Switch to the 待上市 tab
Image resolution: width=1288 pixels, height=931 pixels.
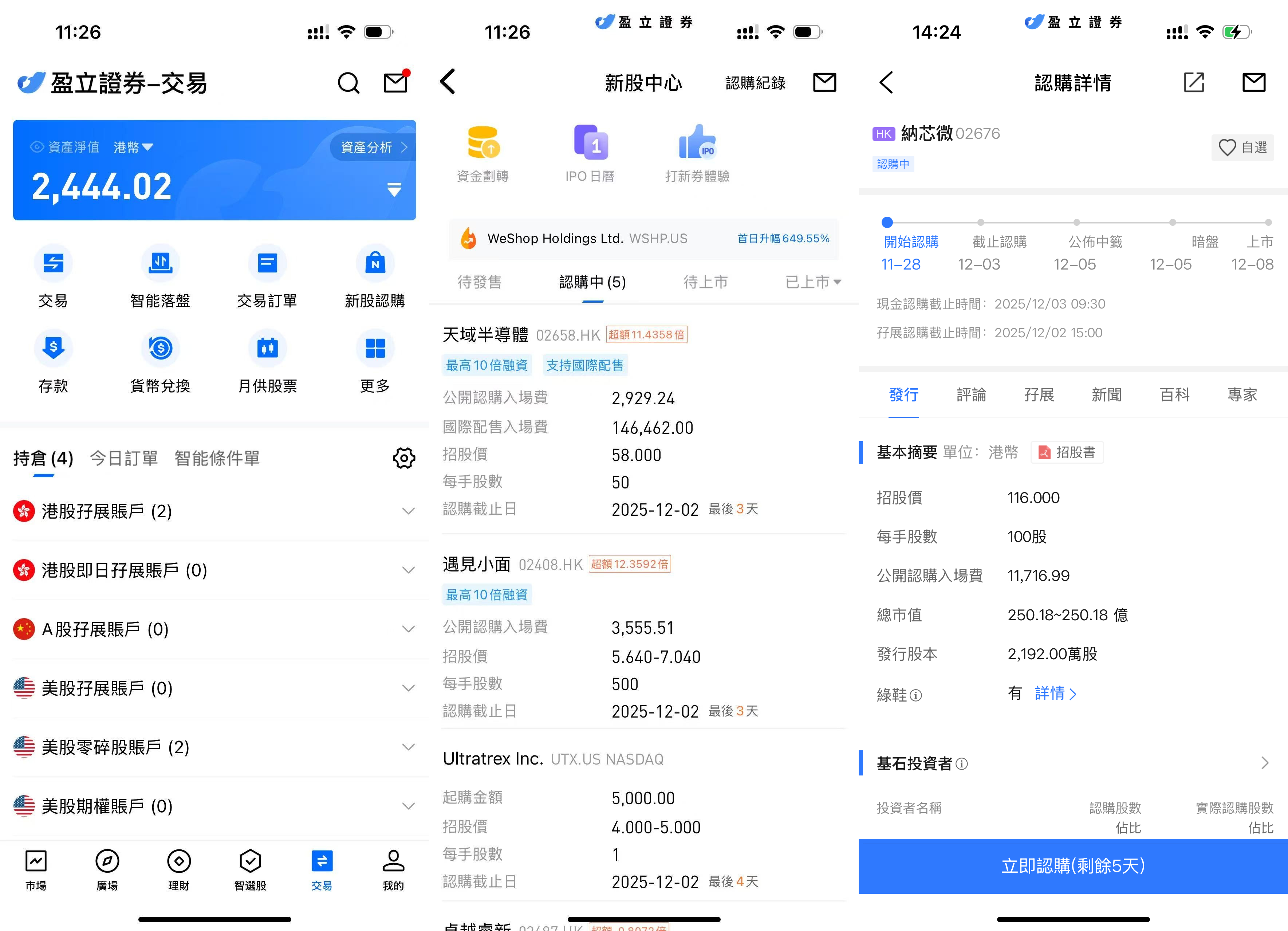pos(705,282)
